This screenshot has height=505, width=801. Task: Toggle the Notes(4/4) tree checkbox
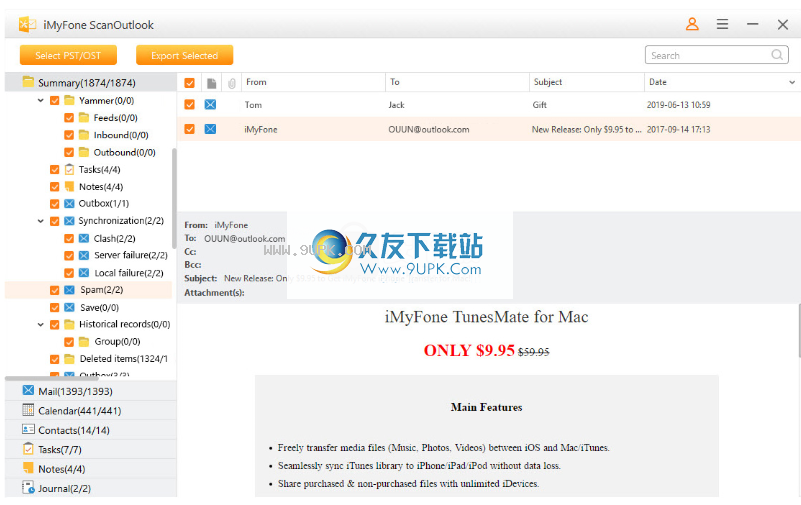click(x=55, y=187)
